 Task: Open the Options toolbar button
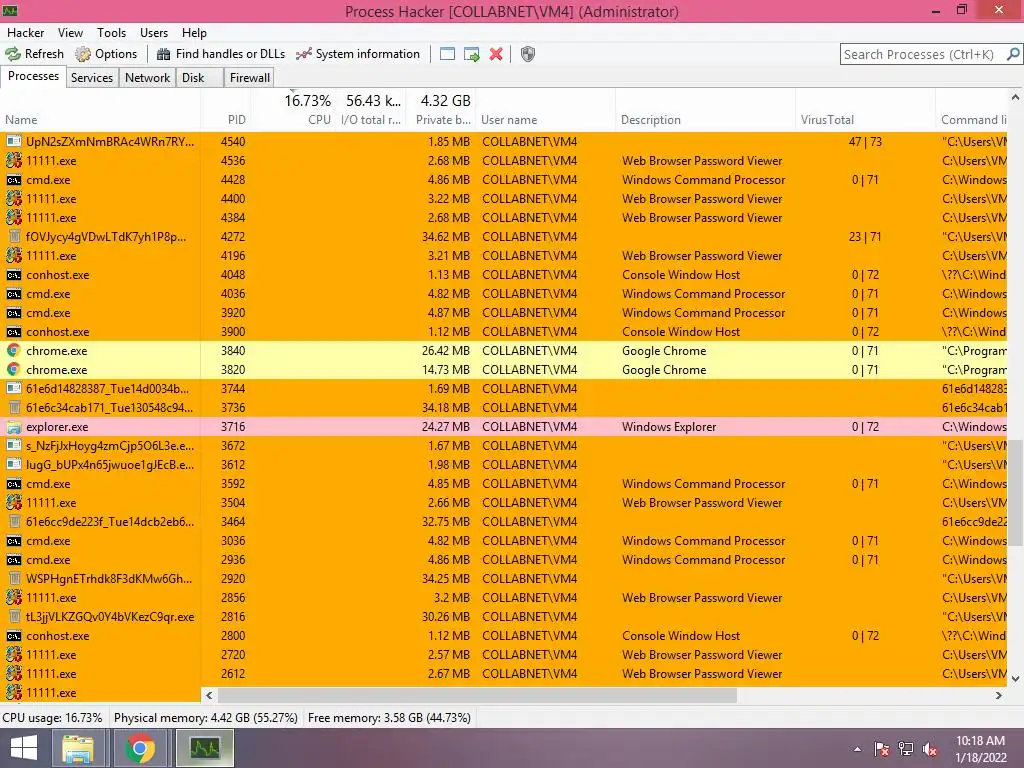[x=106, y=54]
